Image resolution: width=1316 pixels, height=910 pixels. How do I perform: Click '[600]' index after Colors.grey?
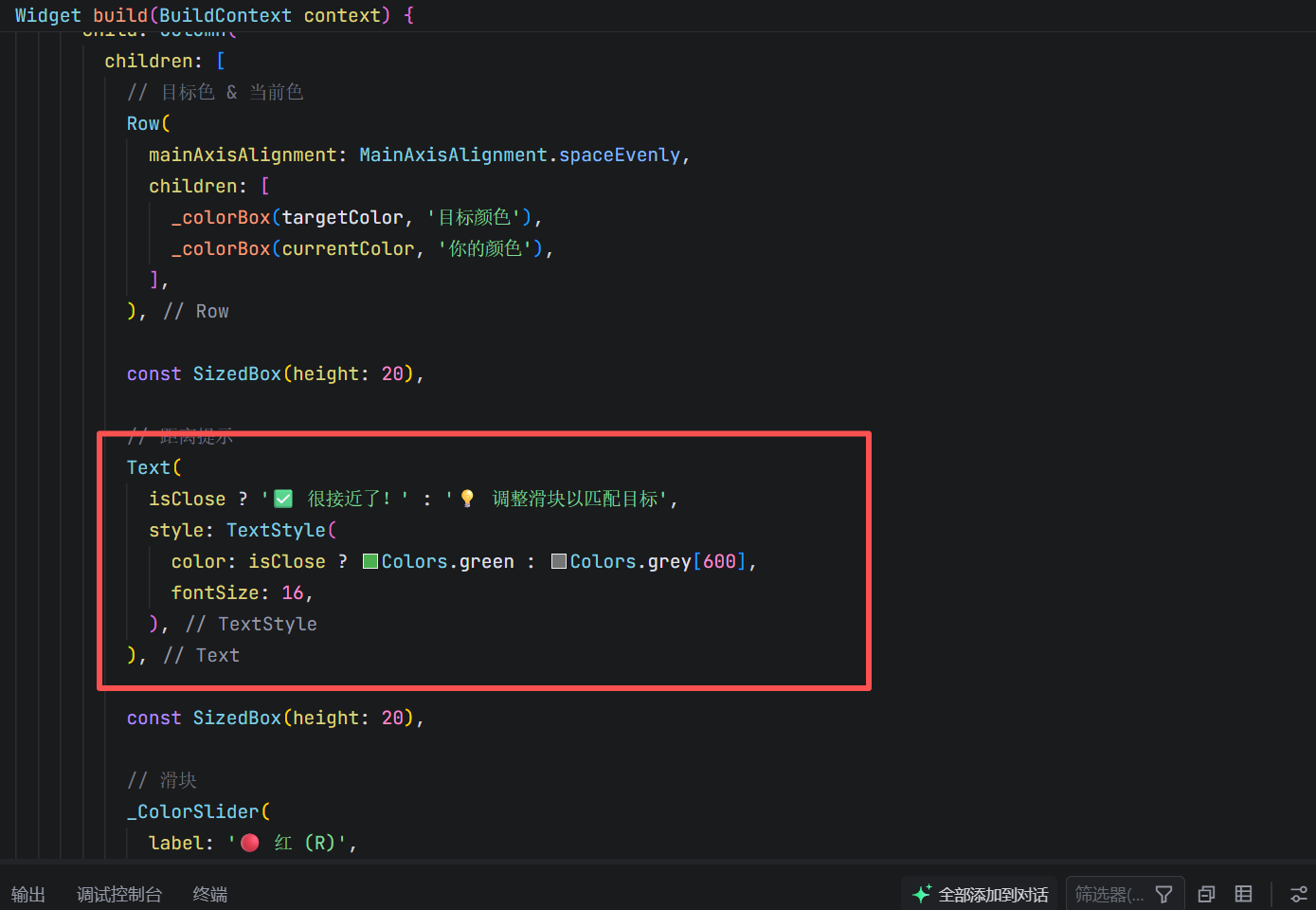tap(720, 561)
